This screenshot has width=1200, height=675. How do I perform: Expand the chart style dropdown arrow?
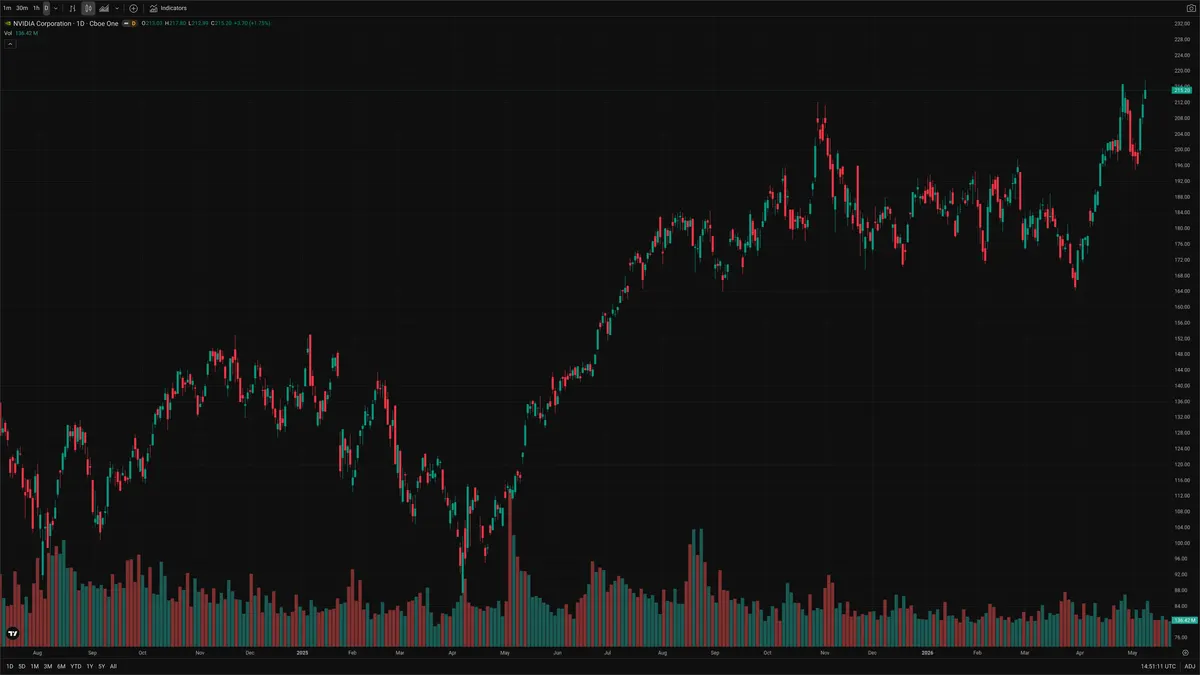coord(117,8)
